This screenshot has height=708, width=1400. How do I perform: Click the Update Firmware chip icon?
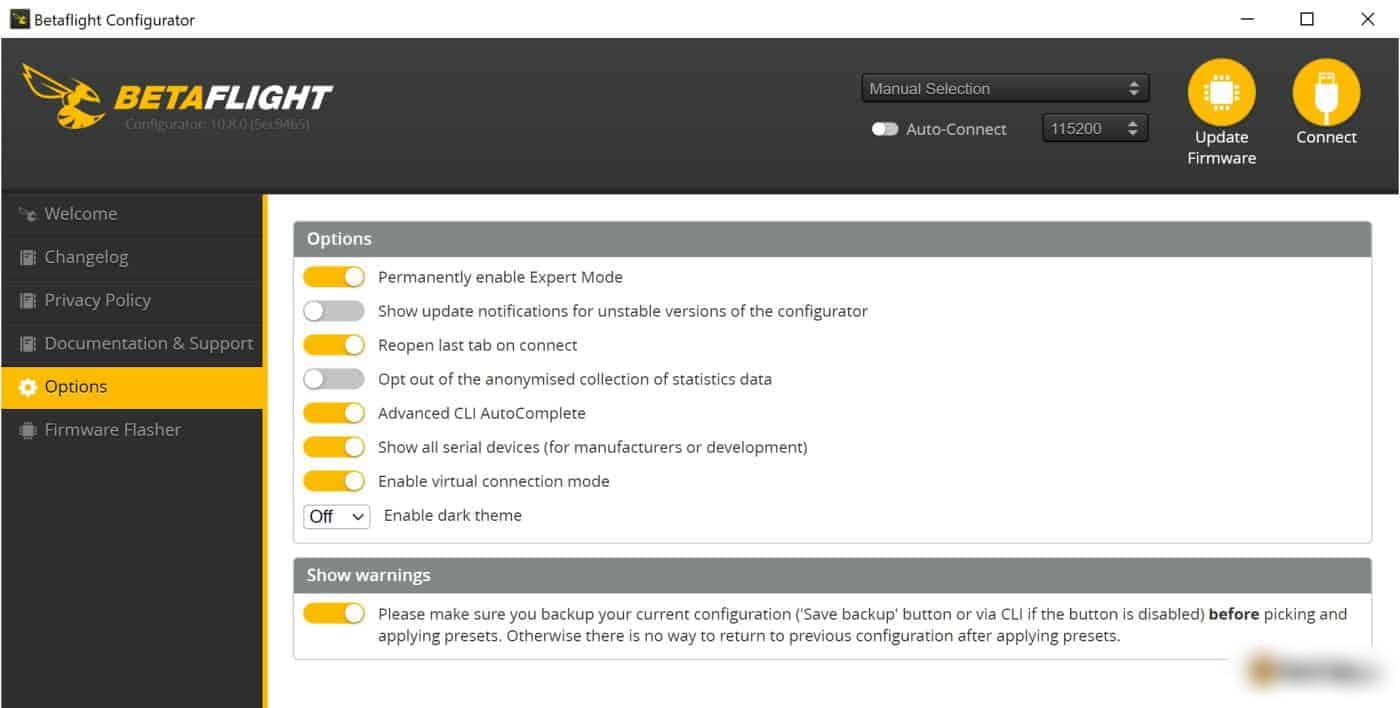pos(1221,93)
